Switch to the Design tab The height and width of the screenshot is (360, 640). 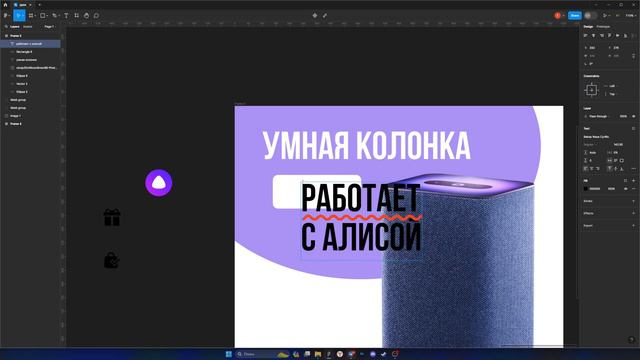coord(588,27)
